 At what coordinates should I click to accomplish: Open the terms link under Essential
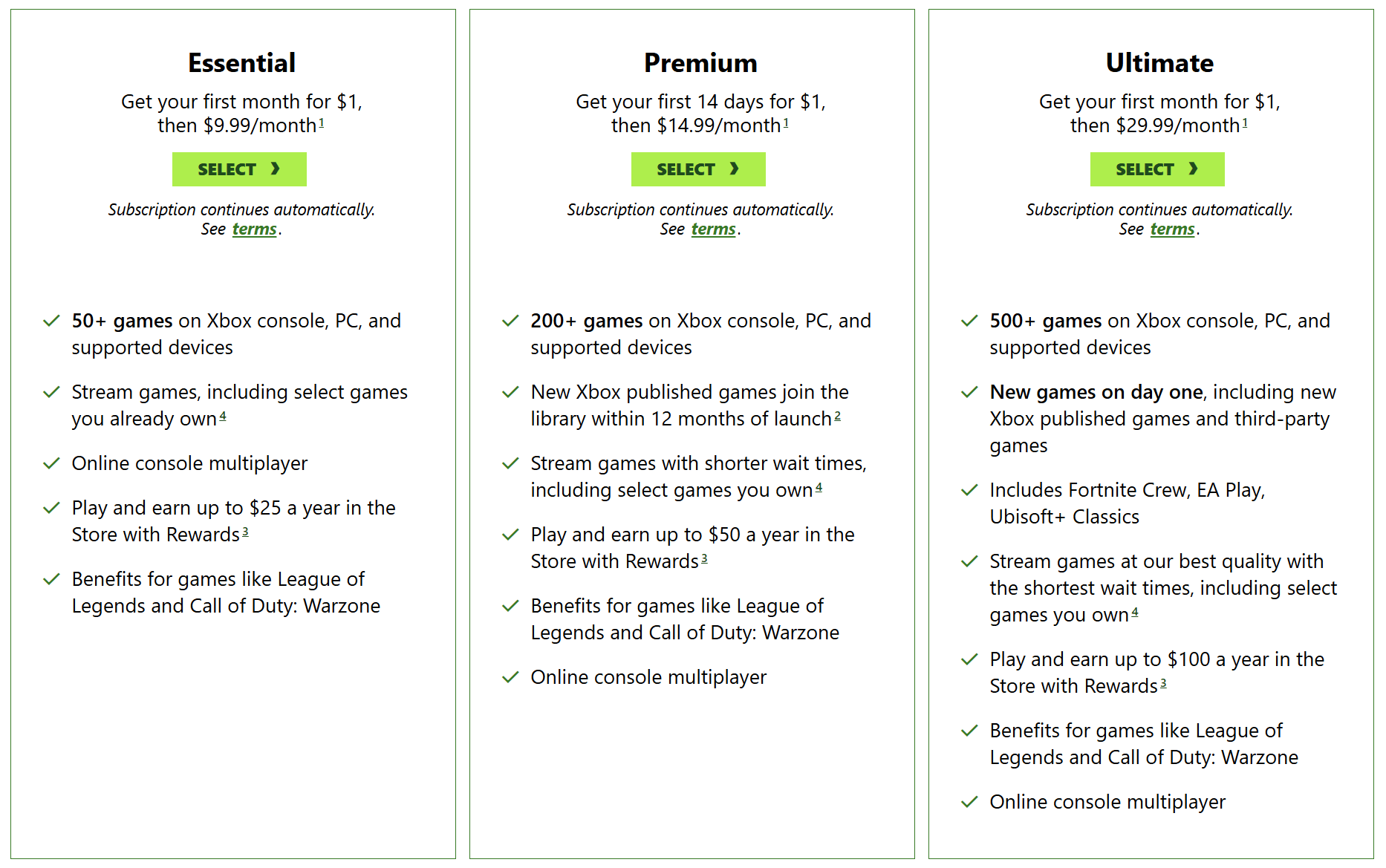click(254, 229)
